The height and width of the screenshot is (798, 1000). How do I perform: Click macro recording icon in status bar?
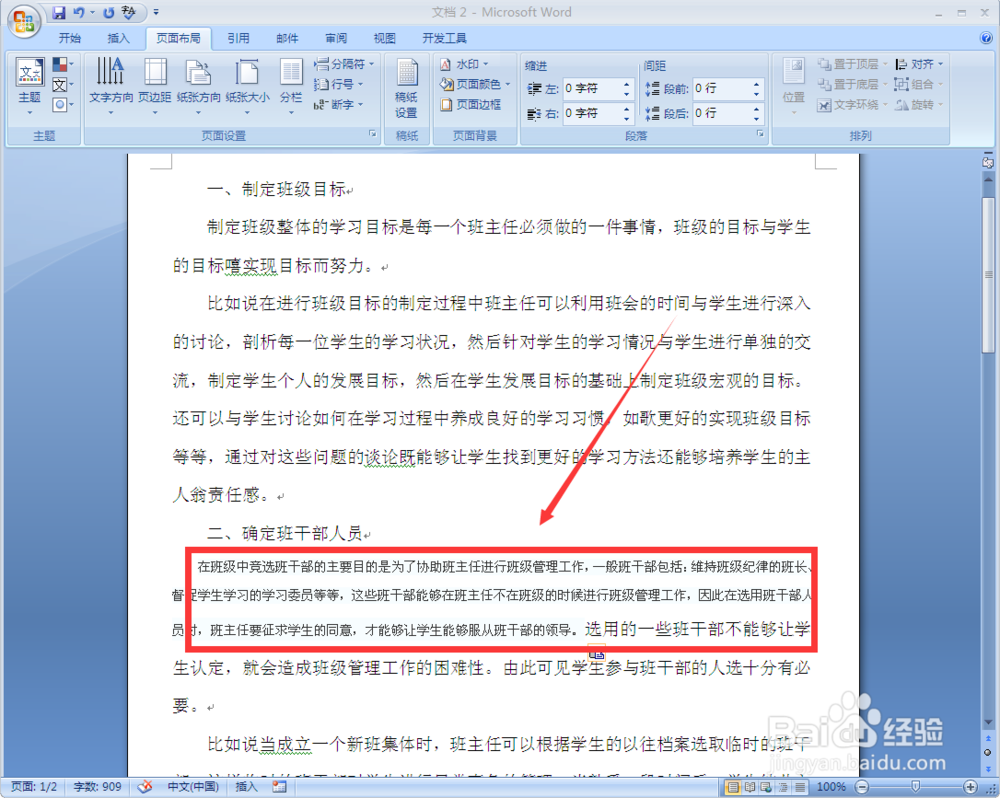pos(279,787)
